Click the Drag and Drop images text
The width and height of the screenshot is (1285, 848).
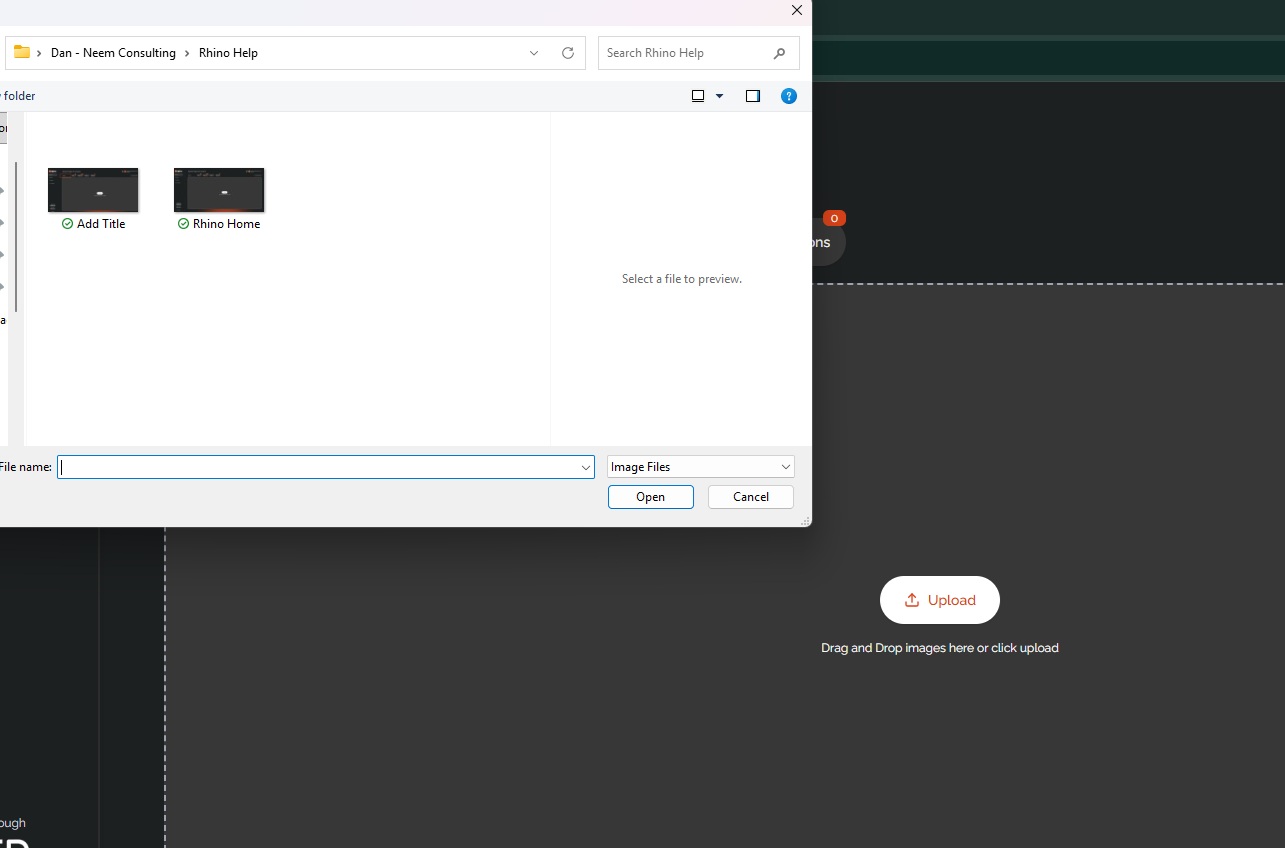click(940, 648)
